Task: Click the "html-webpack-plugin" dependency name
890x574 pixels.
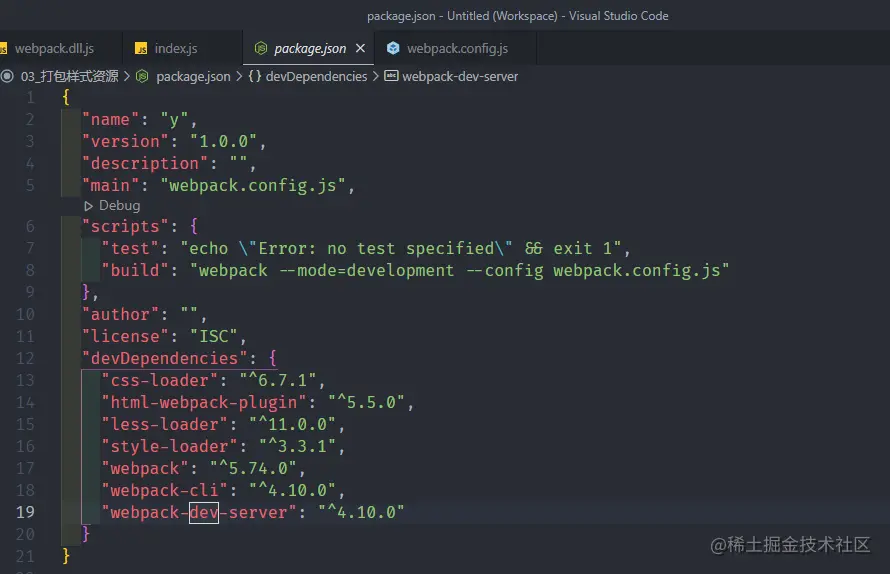Action: click(x=204, y=403)
